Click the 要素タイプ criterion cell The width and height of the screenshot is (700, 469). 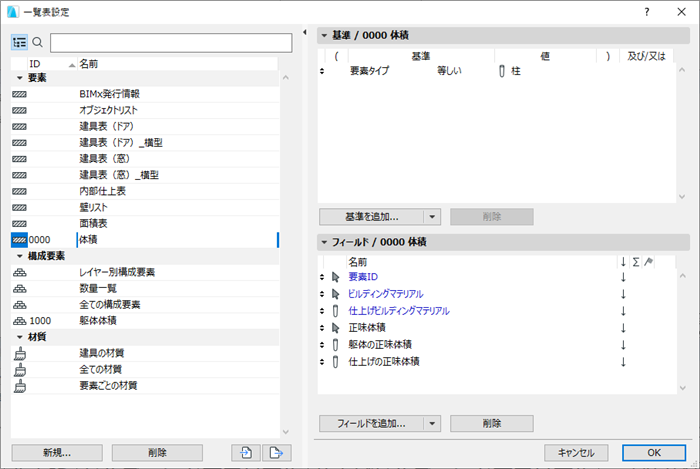[370, 71]
